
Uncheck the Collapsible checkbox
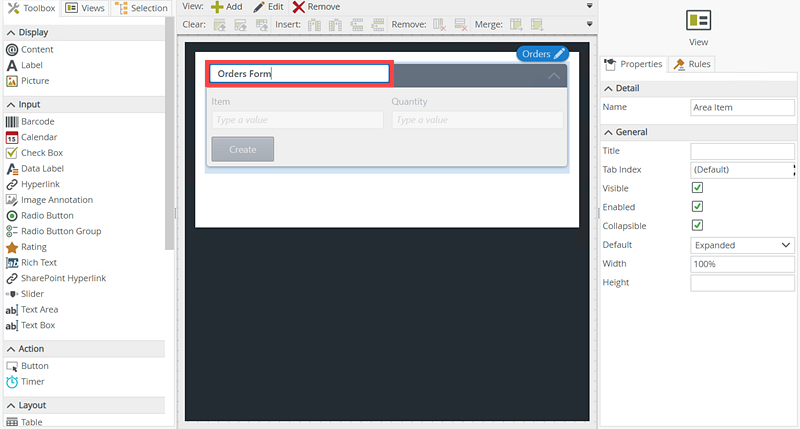coord(697,225)
